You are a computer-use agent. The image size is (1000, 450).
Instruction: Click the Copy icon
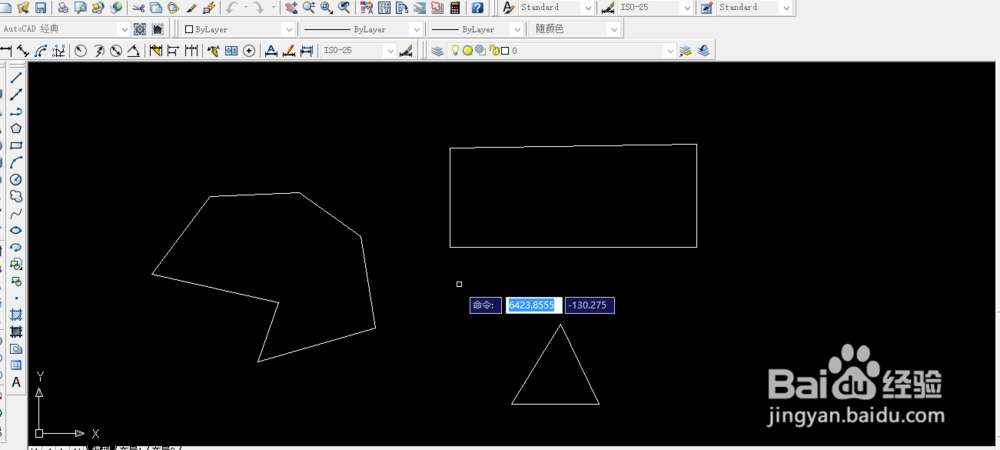coord(156,8)
